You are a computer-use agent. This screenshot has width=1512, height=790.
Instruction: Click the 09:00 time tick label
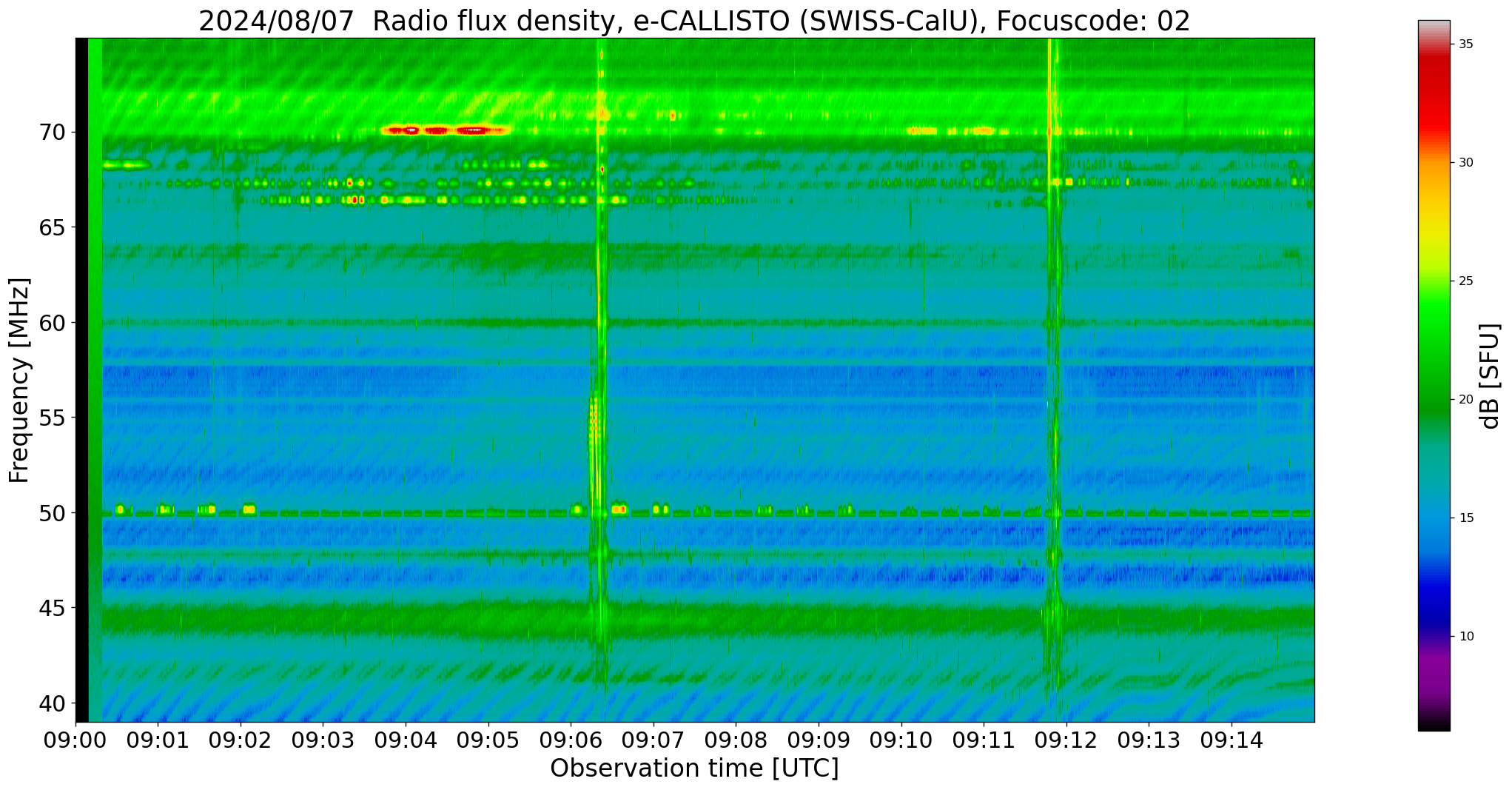pyautogui.click(x=75, y=740)
